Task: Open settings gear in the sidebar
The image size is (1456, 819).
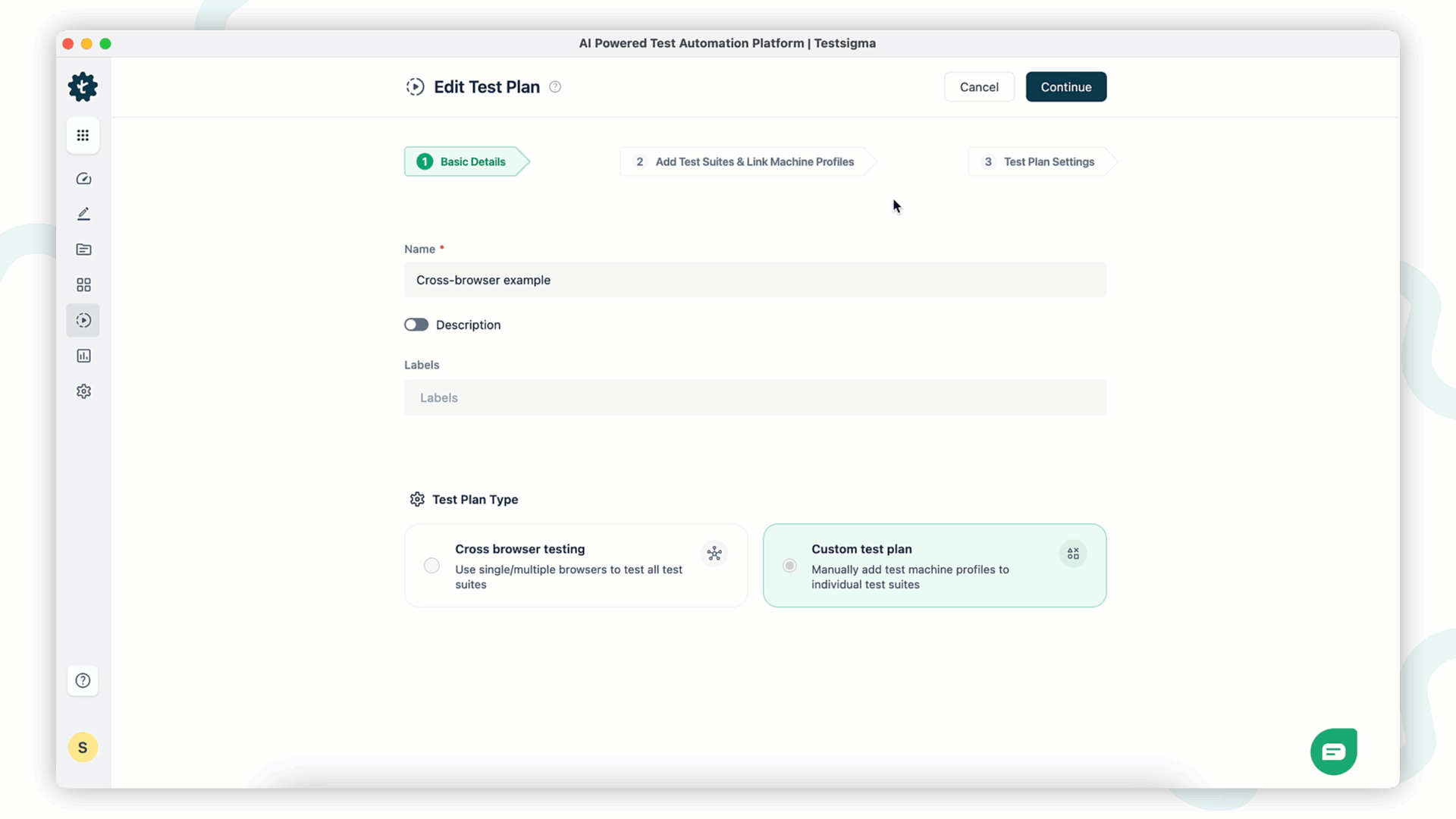Action: 83,391
